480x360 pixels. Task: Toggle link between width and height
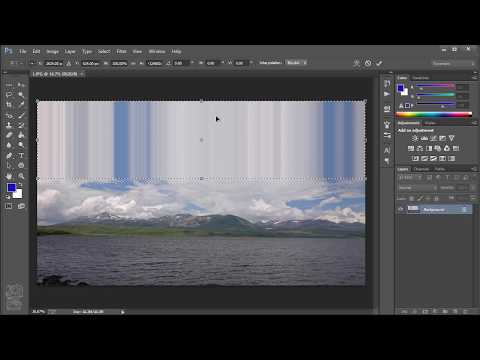pos(133,63)
